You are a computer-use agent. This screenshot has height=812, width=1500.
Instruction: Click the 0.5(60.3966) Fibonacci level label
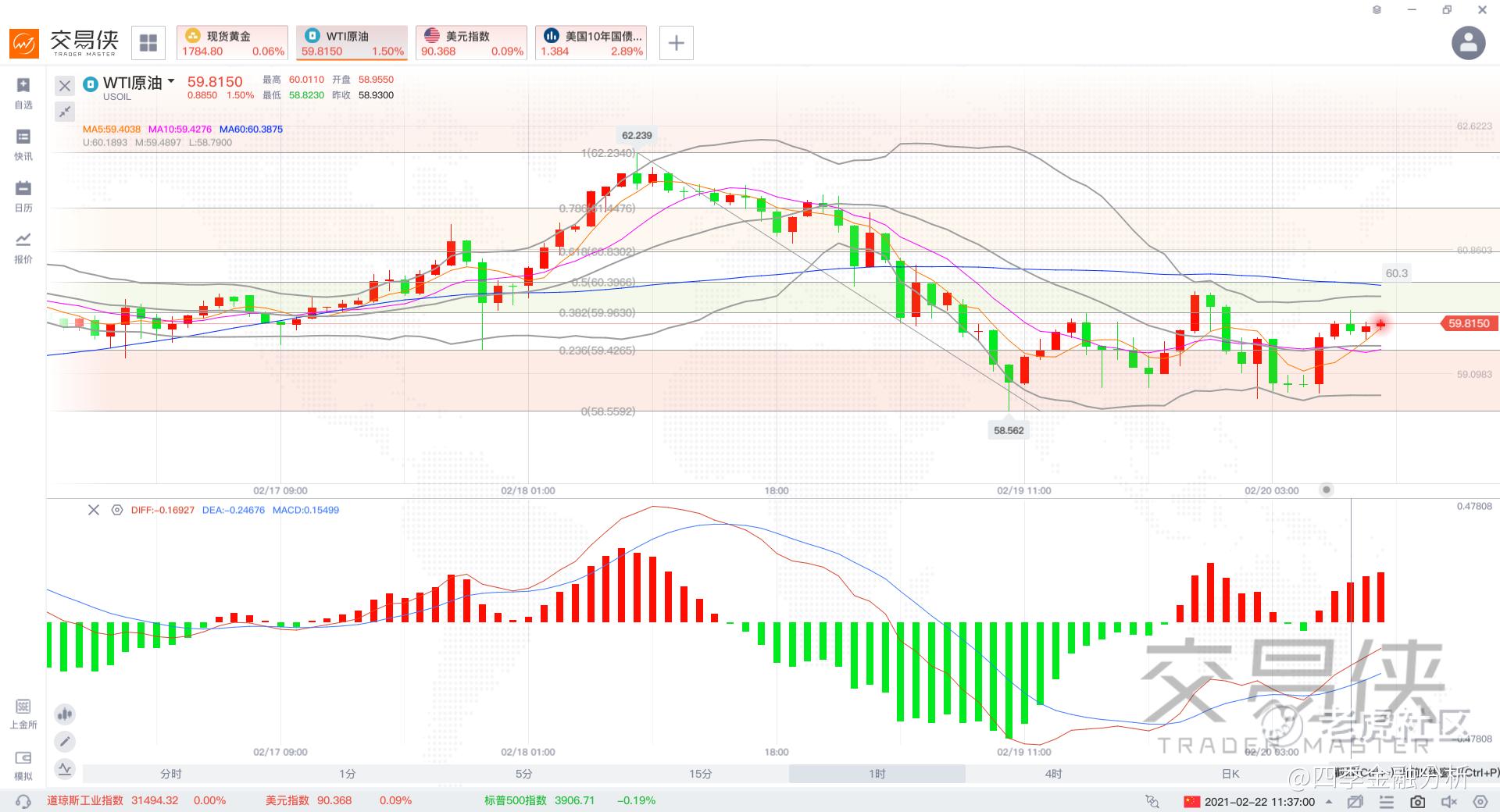click(603, 283)
